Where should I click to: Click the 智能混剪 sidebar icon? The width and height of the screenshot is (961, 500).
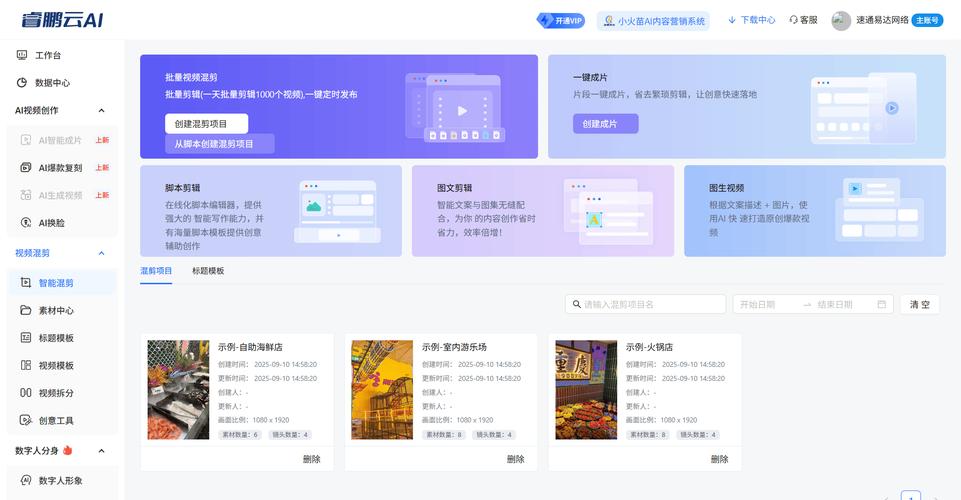click(x=26, y=282)
